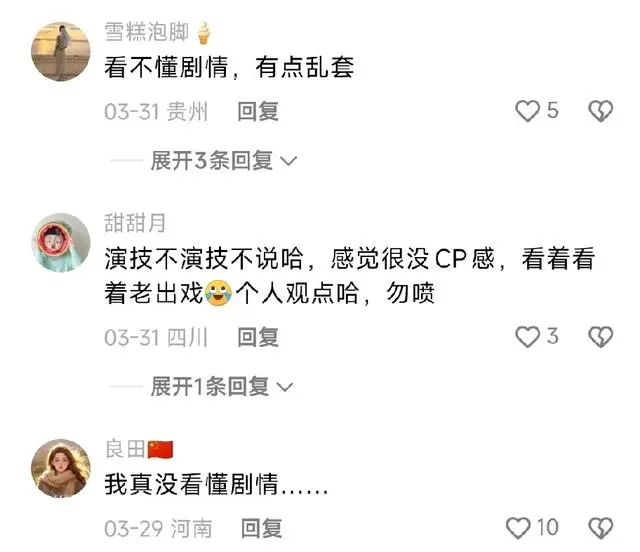This screenshot has width=640, height=552.
Task: Like the comment by 雪糕泡脚
Action: coord(527,111)
